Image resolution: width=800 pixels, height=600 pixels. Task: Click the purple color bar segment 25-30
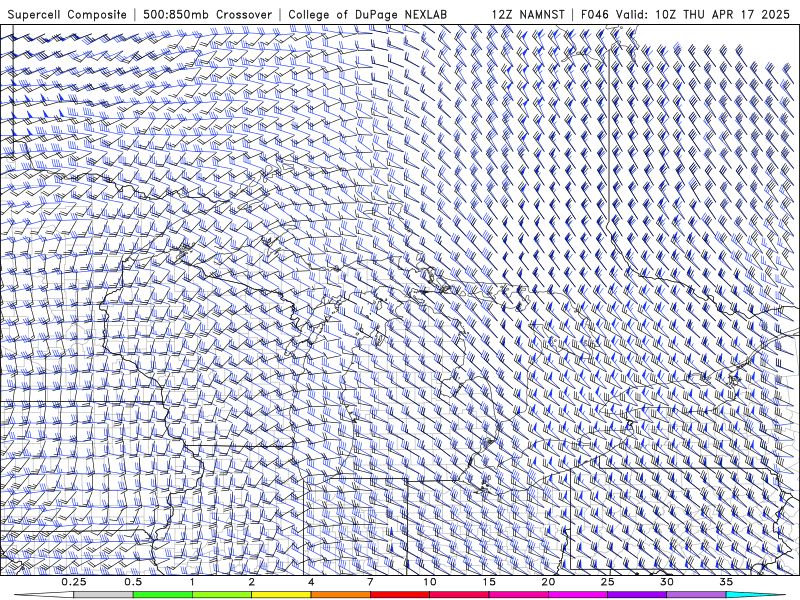pos(637,595)
